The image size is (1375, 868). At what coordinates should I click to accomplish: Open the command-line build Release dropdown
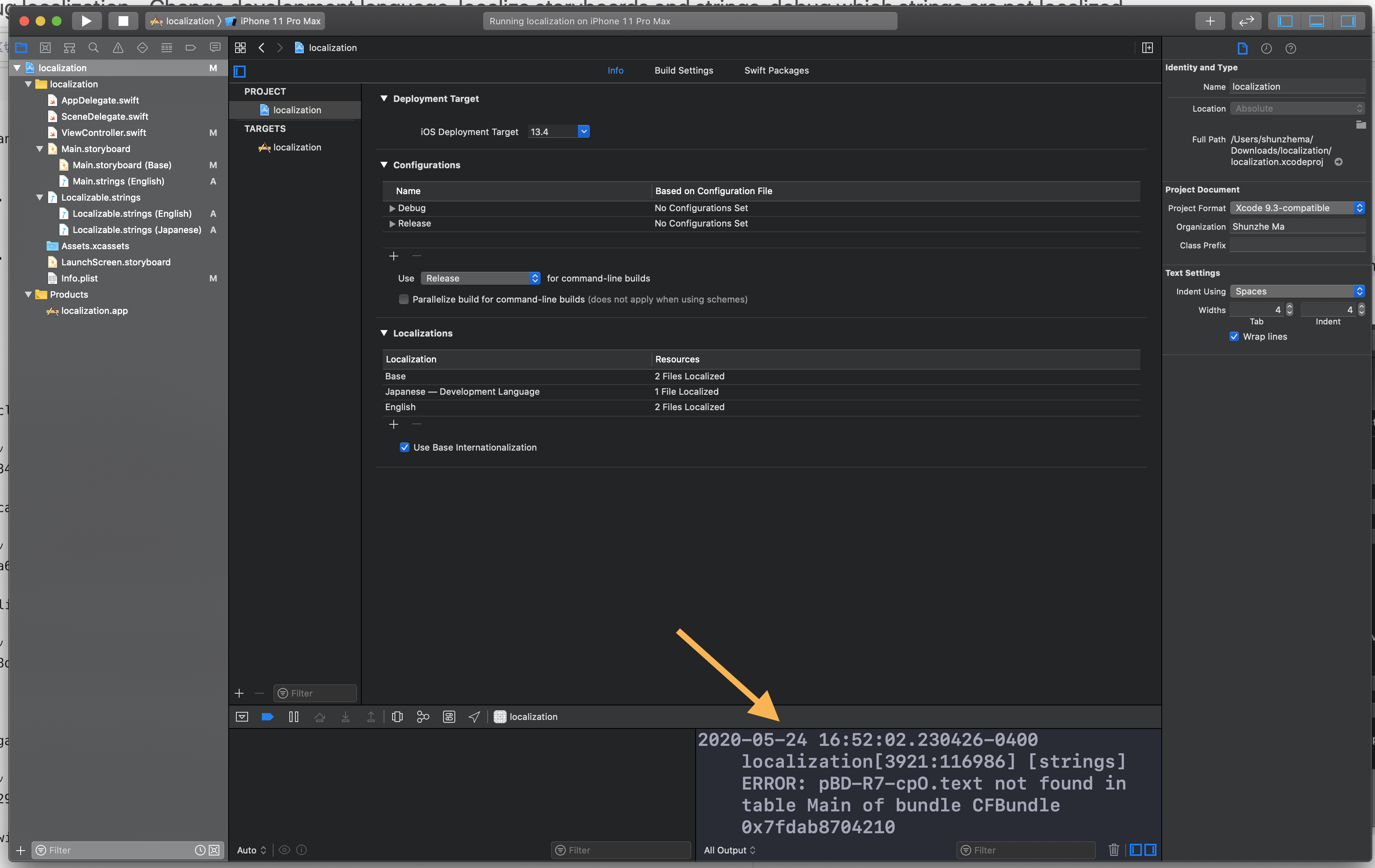pos(480,279)
